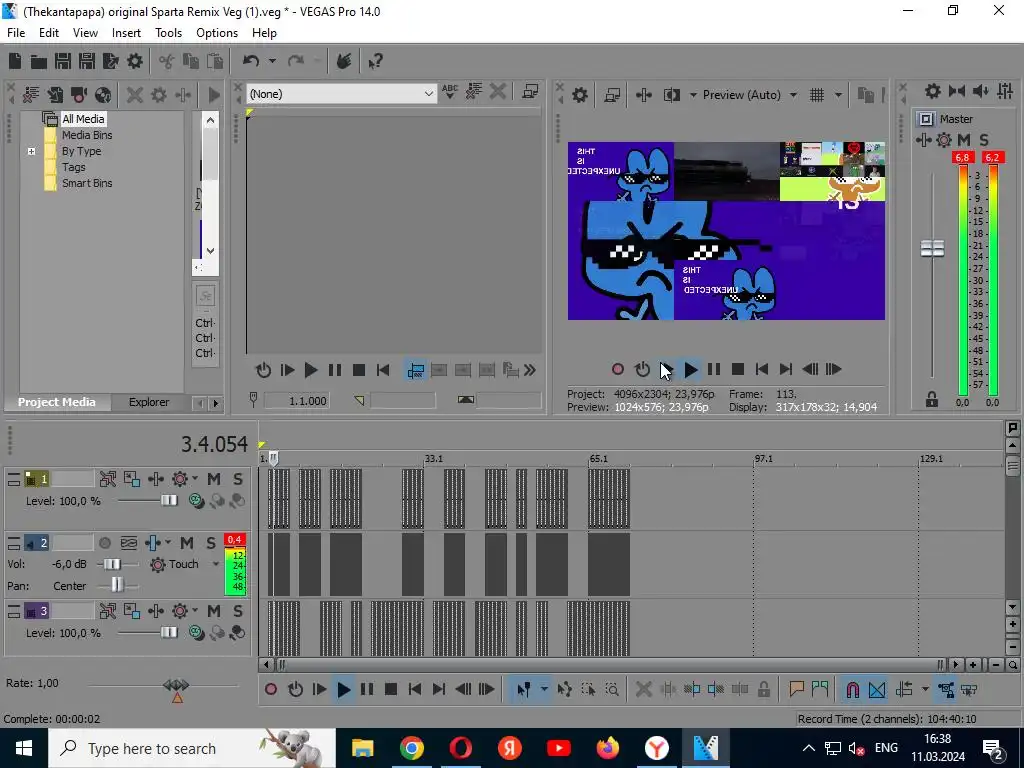Arm track 2 for record

[x=104, y=543]
